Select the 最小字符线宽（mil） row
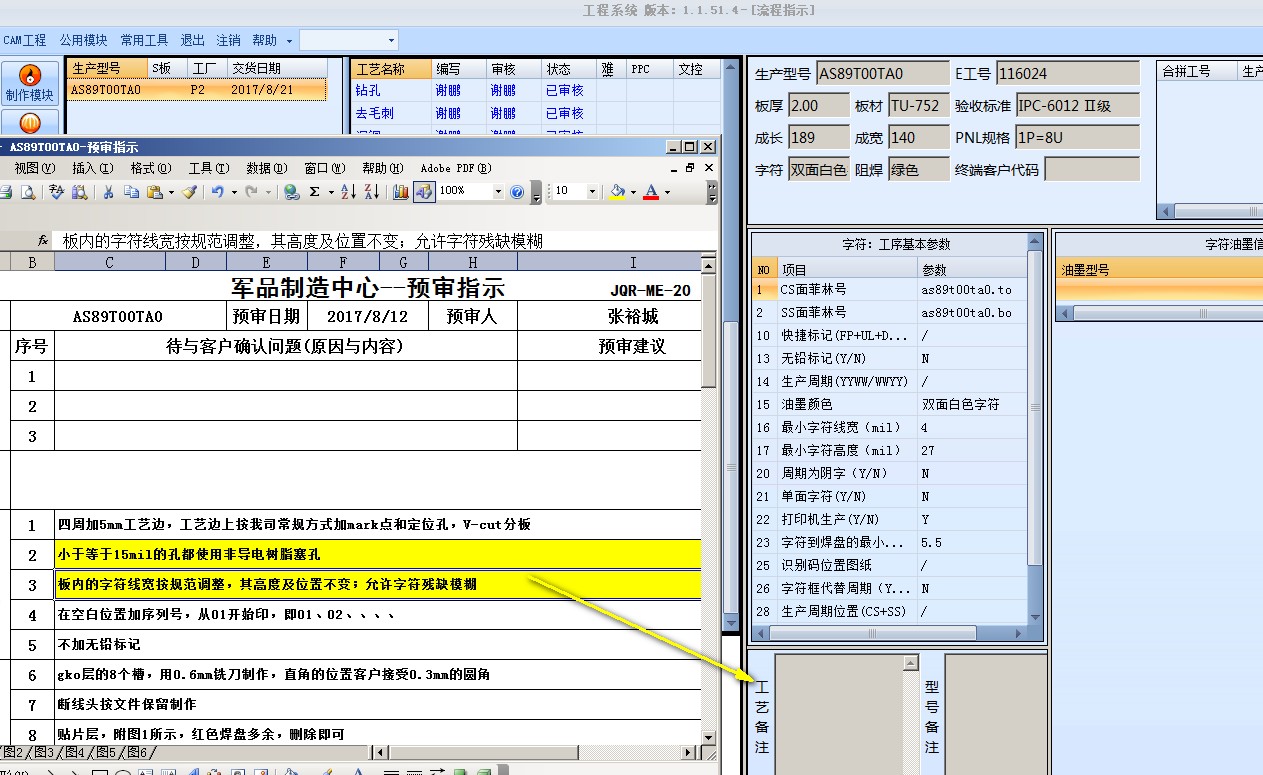Screen dimensions: 1263x775 (889, 428)
